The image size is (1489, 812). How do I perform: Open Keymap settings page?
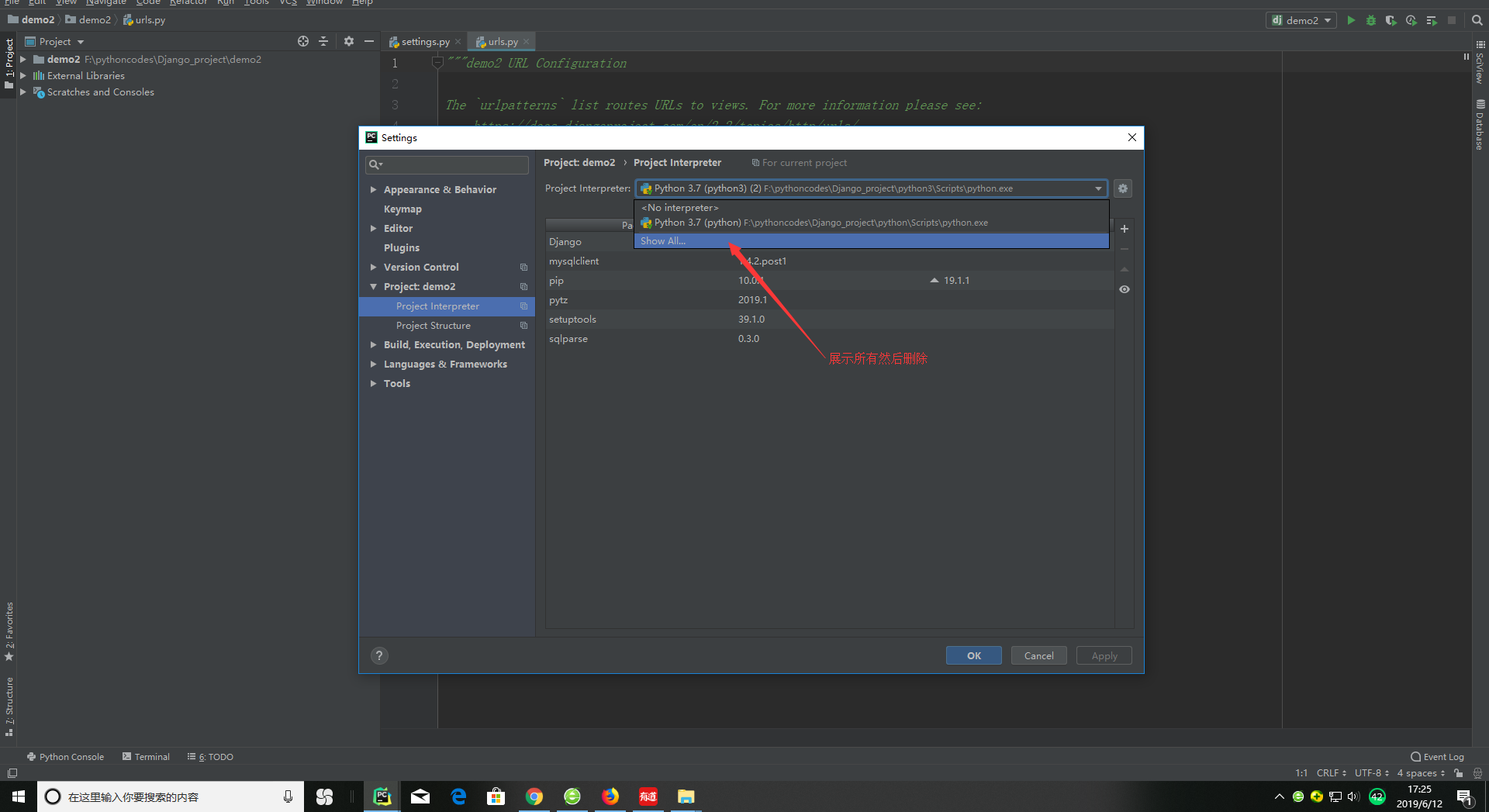click(x=402, y=209)
